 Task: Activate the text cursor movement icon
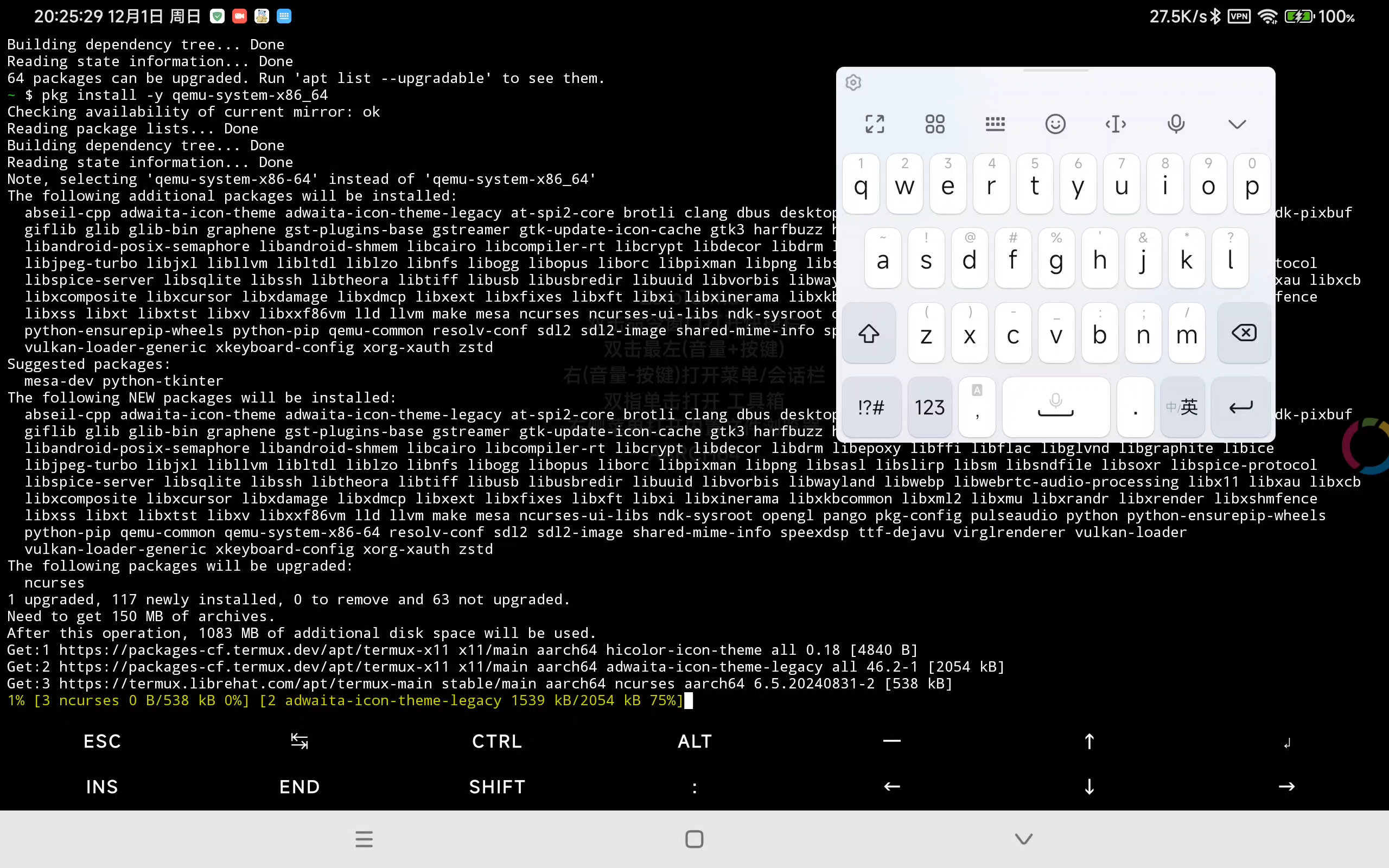click(x=1116, y=124)
